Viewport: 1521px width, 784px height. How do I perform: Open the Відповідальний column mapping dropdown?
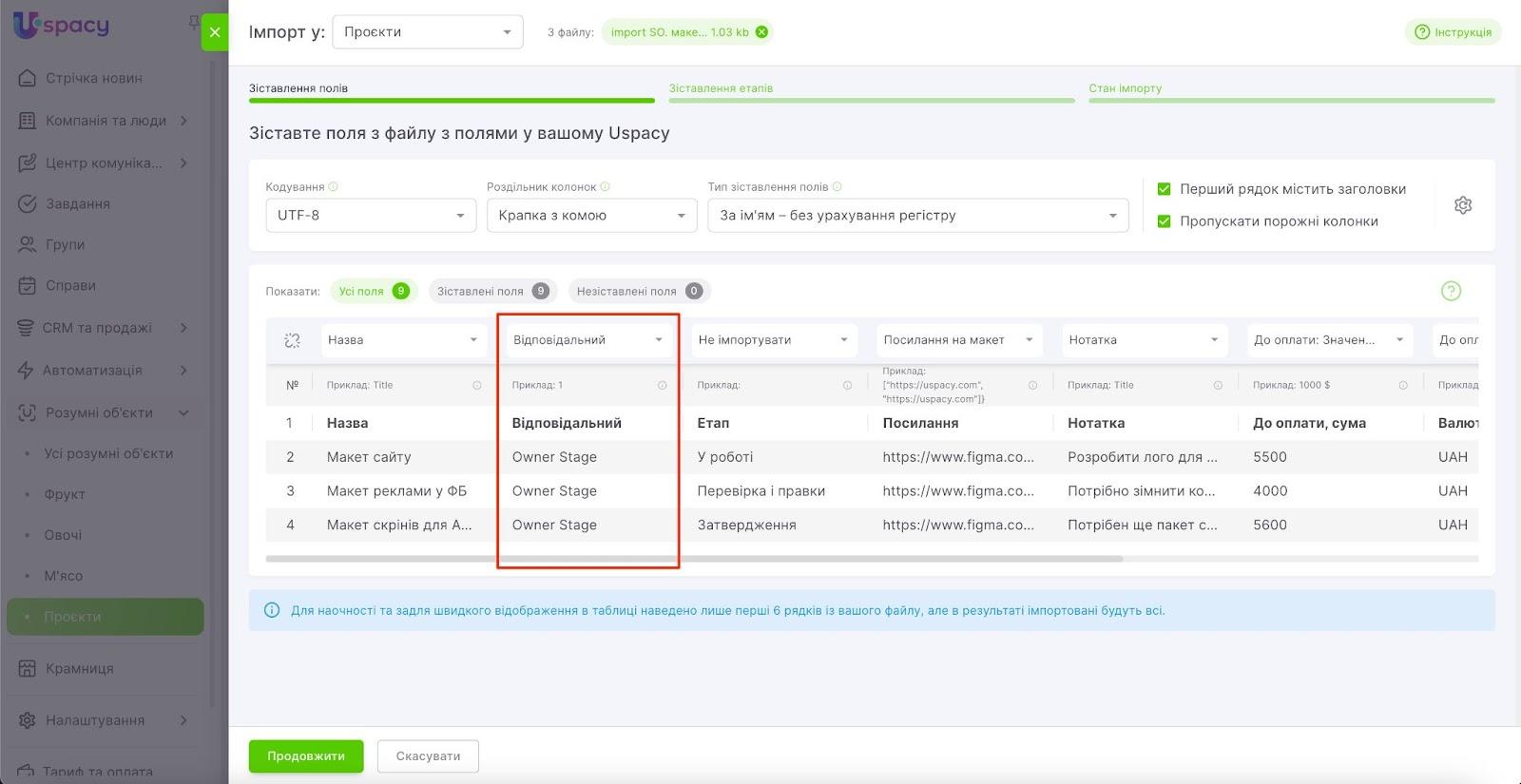pos(587,340)
